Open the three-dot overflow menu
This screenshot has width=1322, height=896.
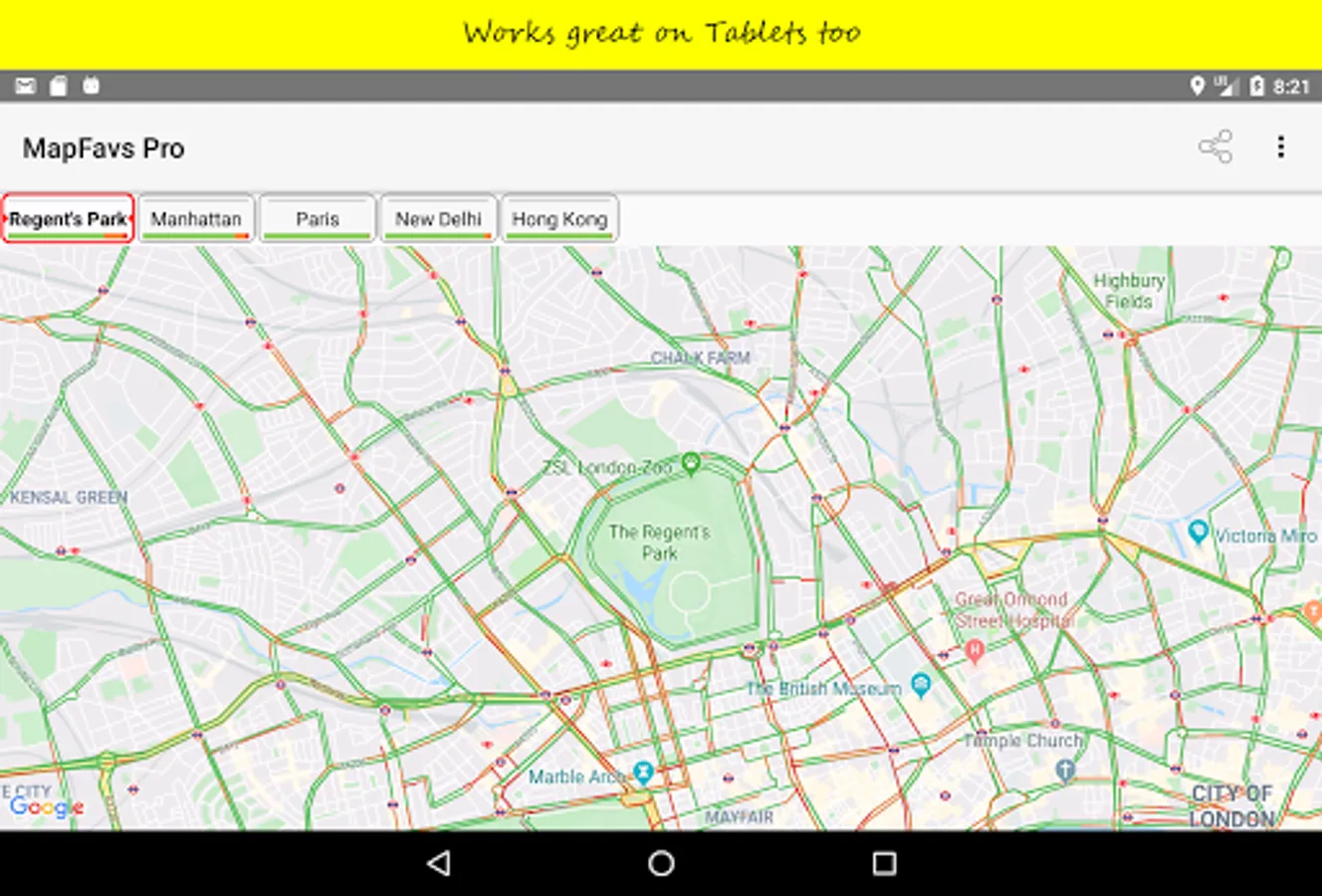coord(1281,147)
